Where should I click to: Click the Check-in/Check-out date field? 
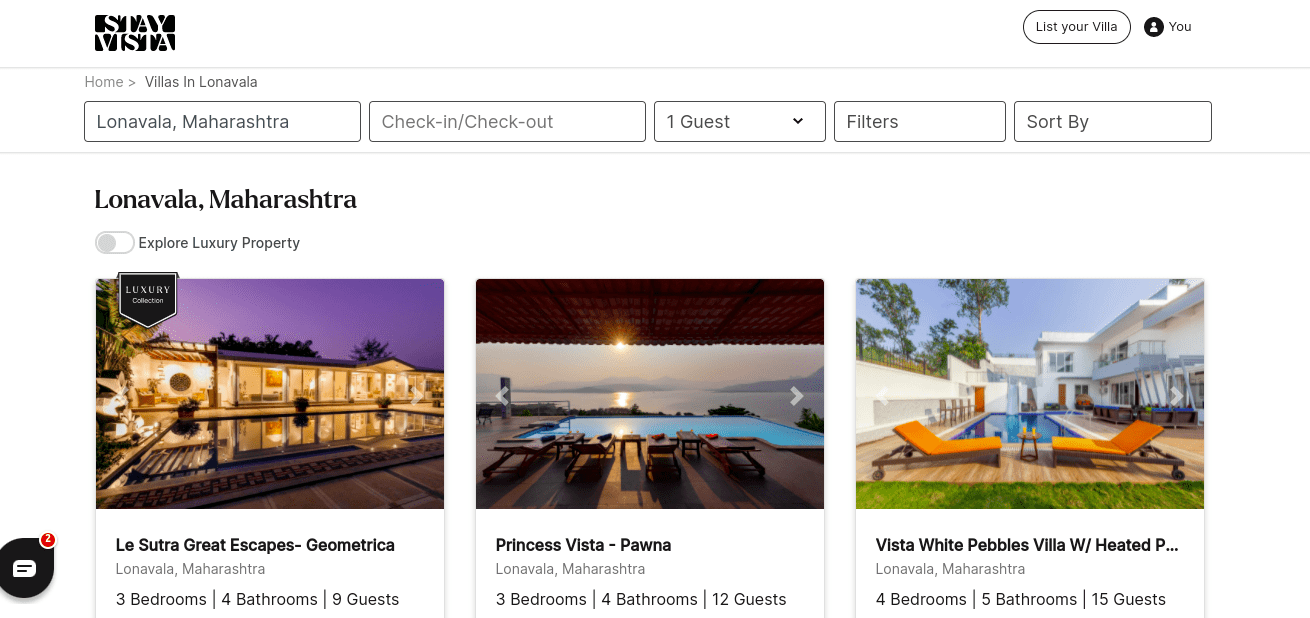pos(507,122)
